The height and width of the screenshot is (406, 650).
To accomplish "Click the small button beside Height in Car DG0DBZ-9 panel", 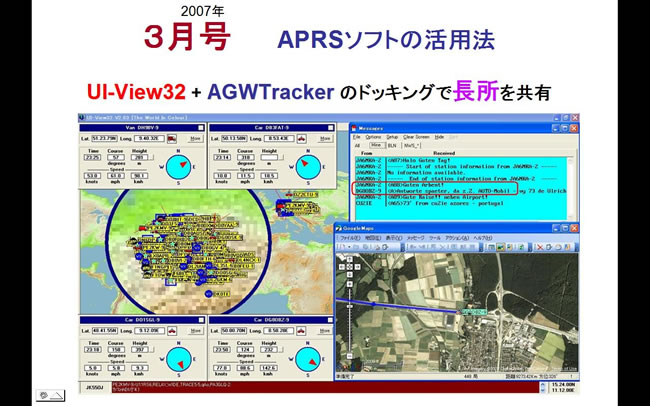I will (281, 350).
